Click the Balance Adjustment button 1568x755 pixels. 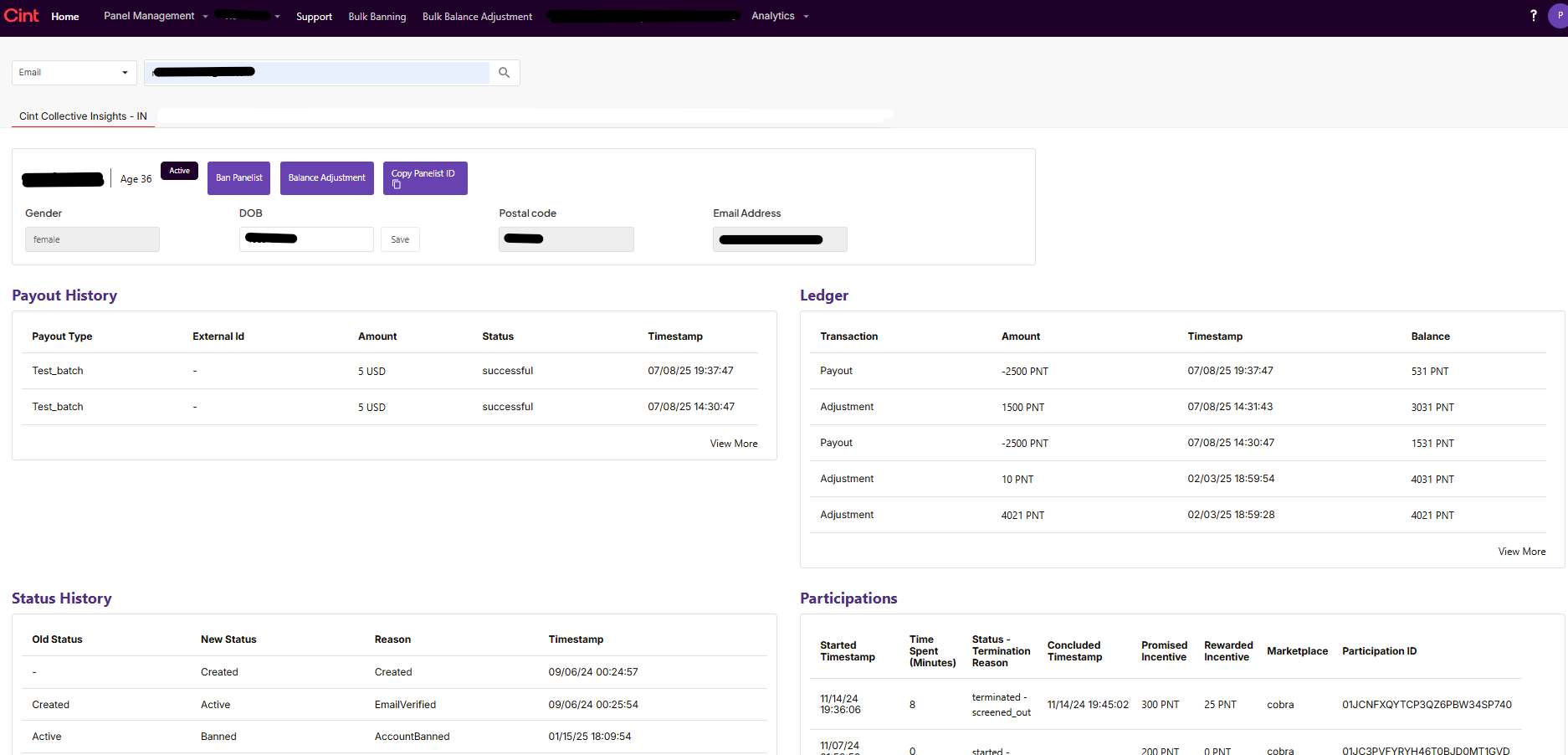[x=326, y=178]
